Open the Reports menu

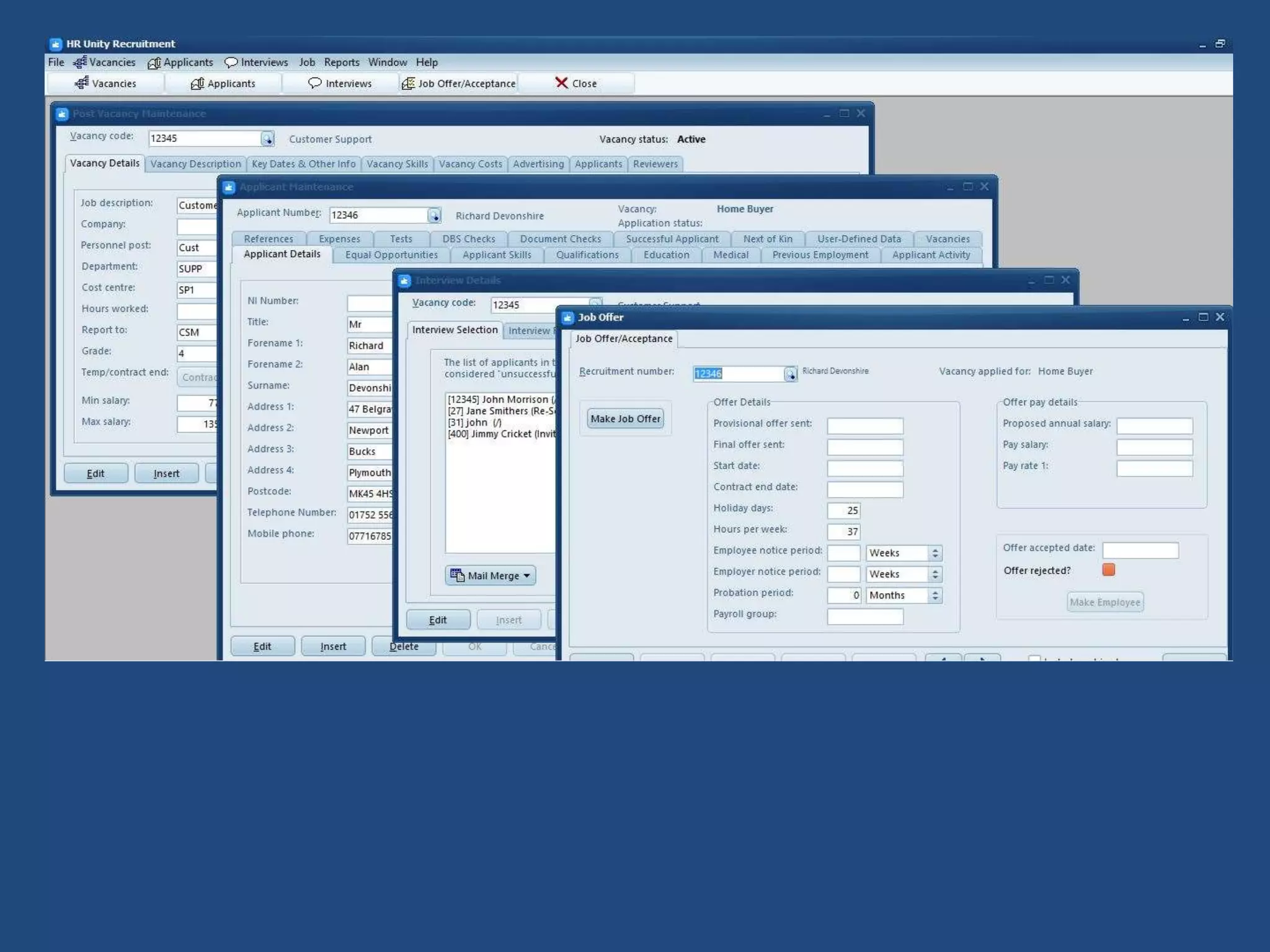coord(341,62)
